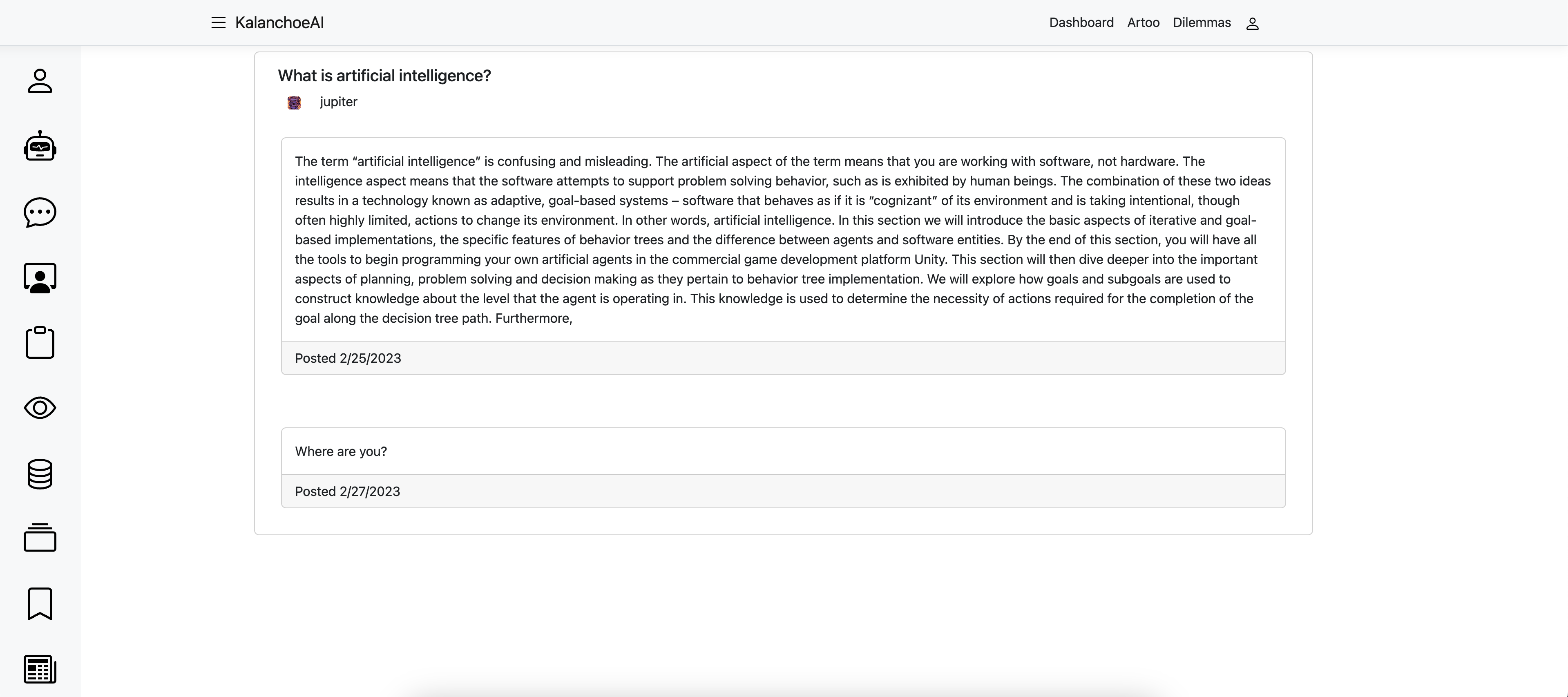Open the clipboard icon in sidebar
1568x697 pixels.
tap(40, 343)
